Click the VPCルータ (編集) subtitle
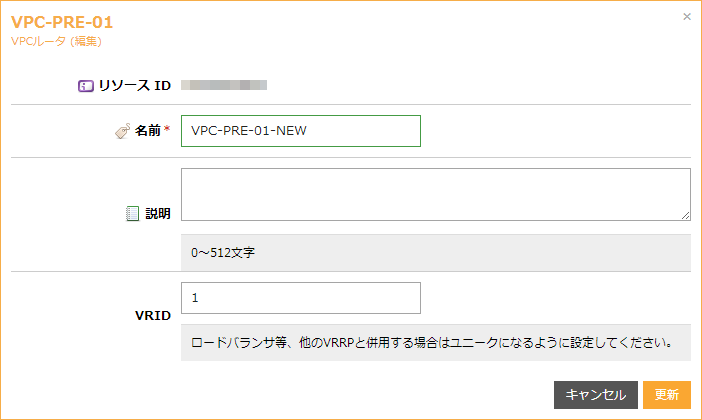Screen dimensions: 702x420 [x=56, y=42]
